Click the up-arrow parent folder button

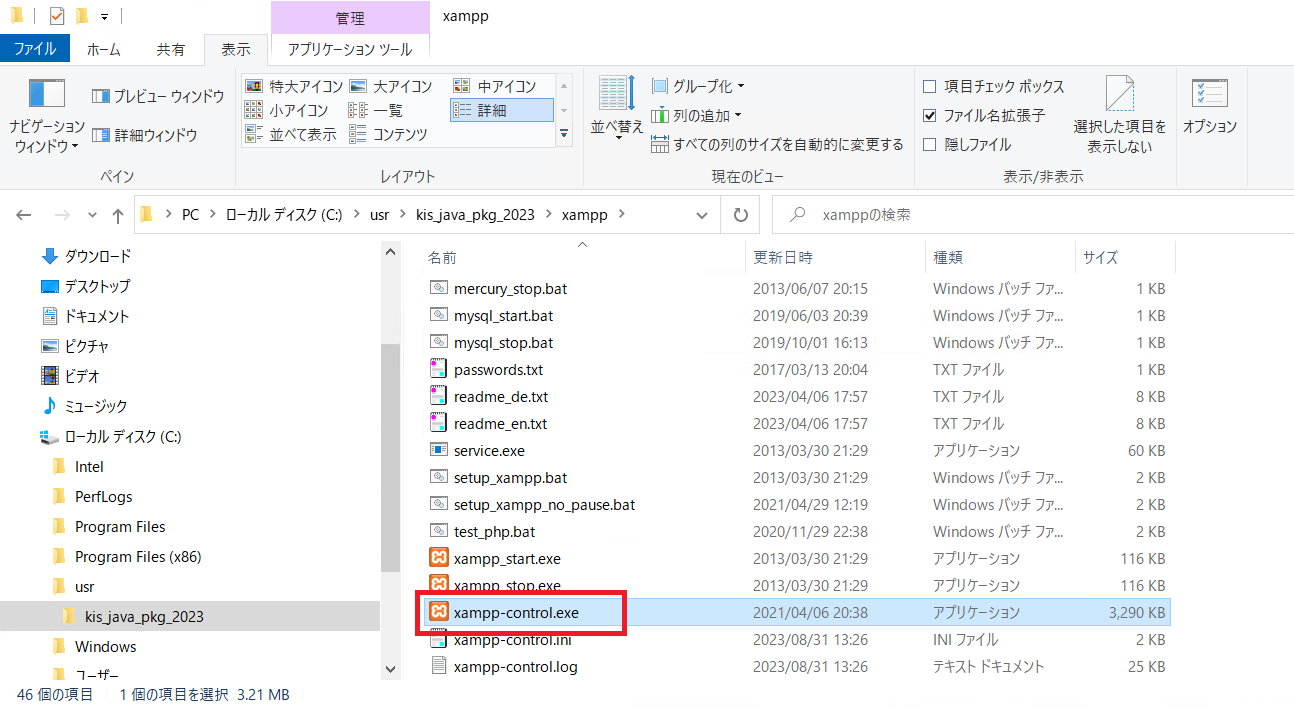pyautogui.click(x=118, y=215)
